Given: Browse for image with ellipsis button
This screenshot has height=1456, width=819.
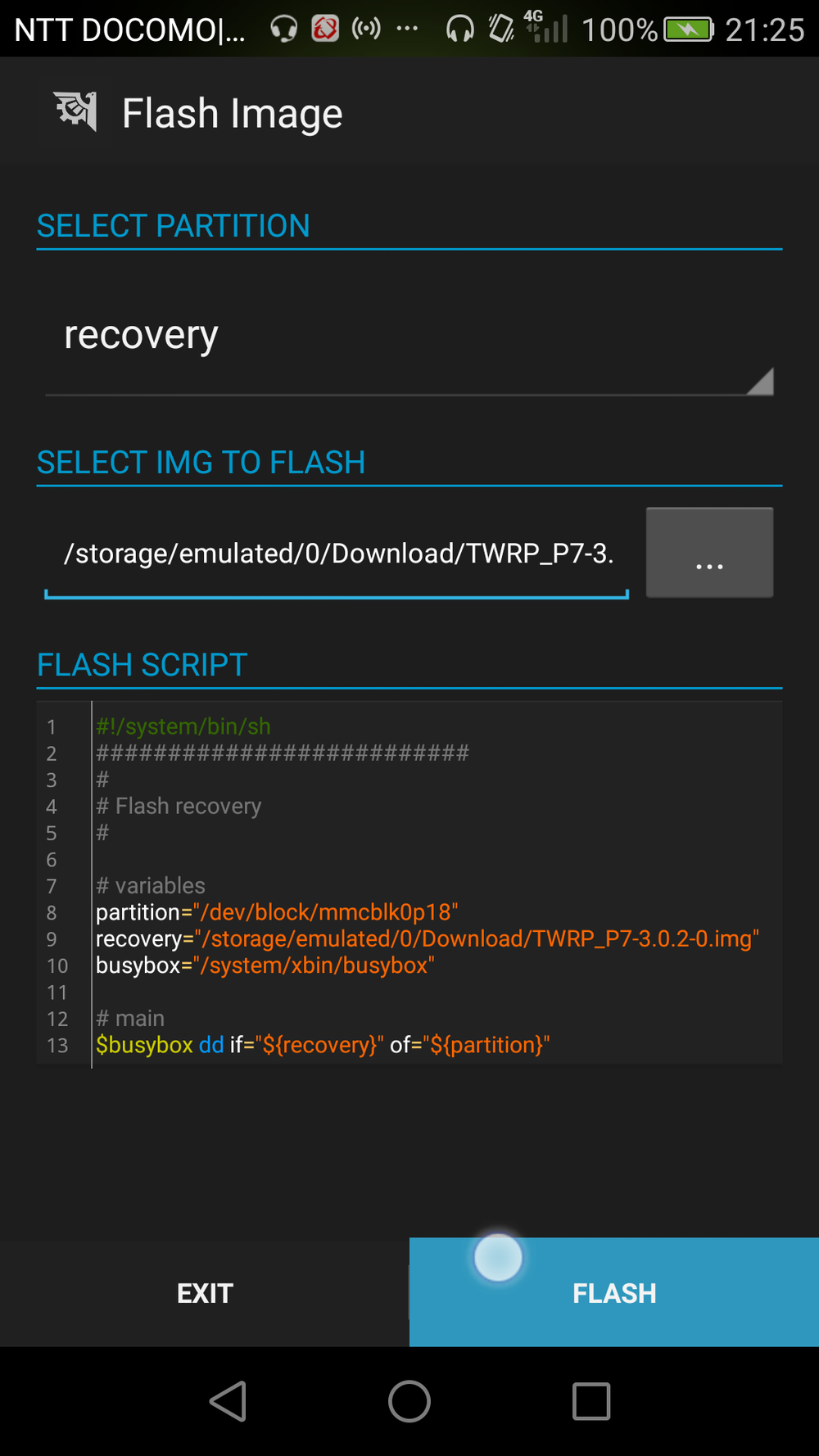Looking at the screenshot, I should pos(709,553).
